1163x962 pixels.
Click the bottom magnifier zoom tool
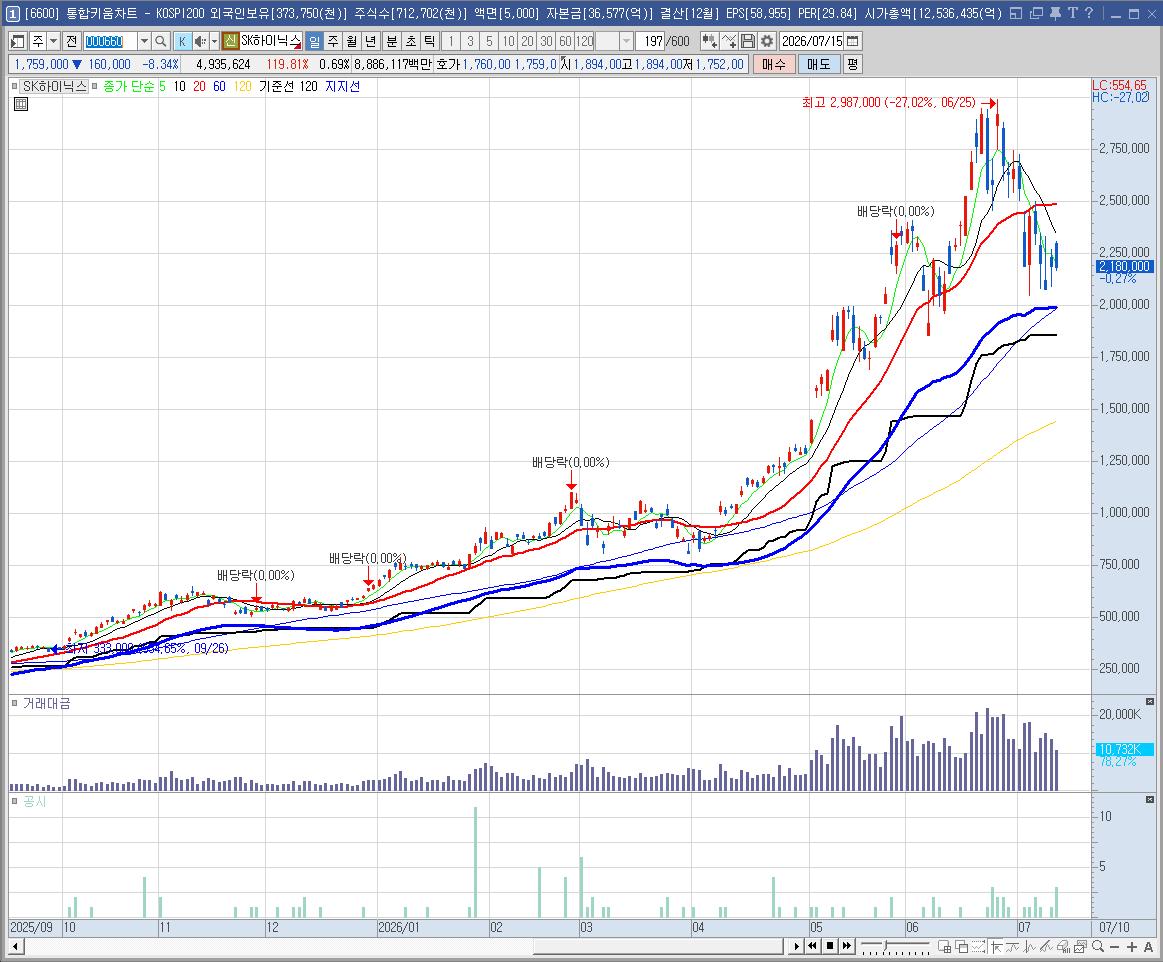coord(1098,946)
